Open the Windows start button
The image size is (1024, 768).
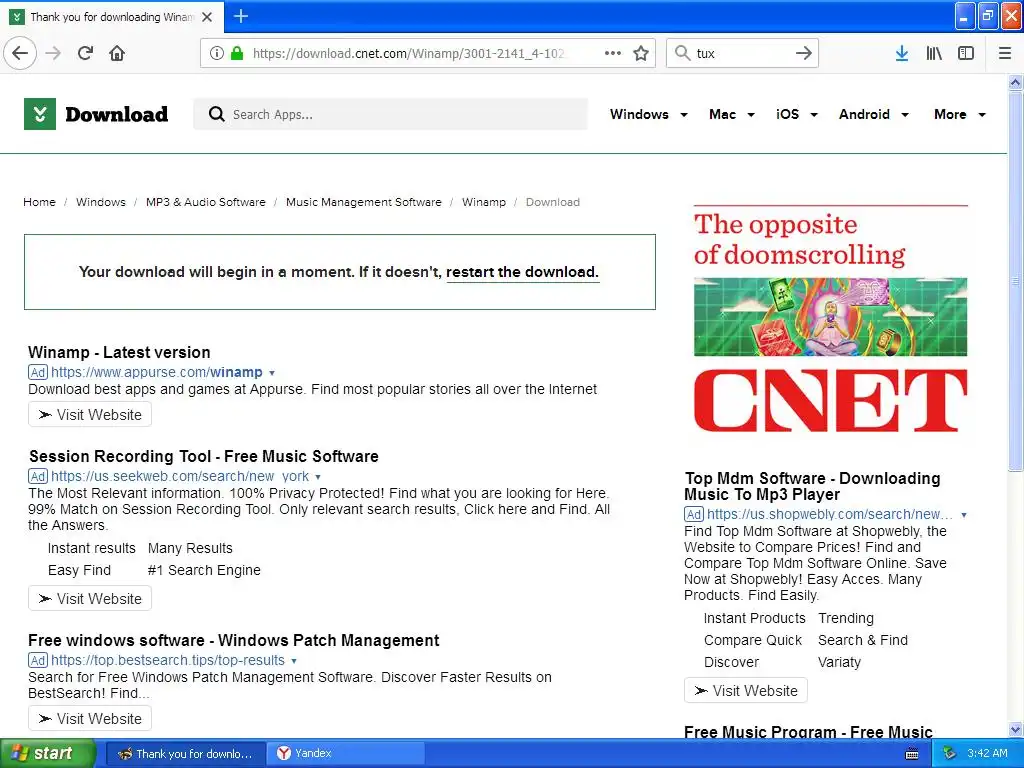pyautogui.click(x=48, y=753)
